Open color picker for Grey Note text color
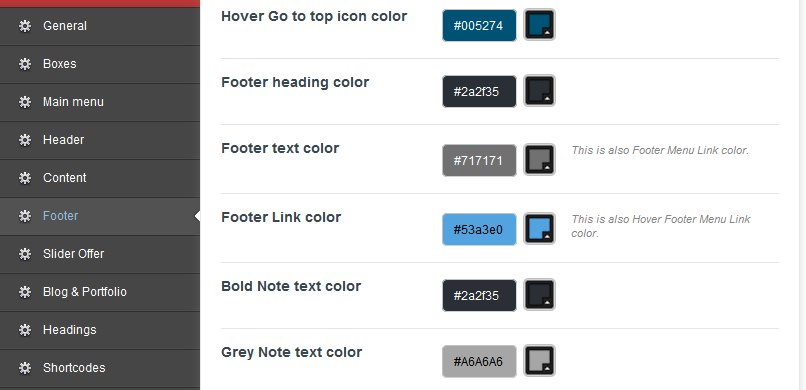 tap(539, 361)
